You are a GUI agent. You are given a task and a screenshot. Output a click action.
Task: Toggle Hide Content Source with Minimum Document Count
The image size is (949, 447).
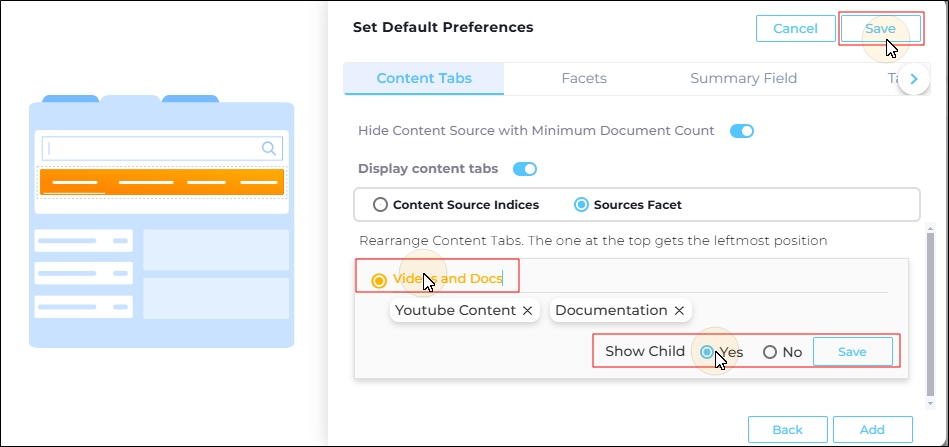point(741,131)
